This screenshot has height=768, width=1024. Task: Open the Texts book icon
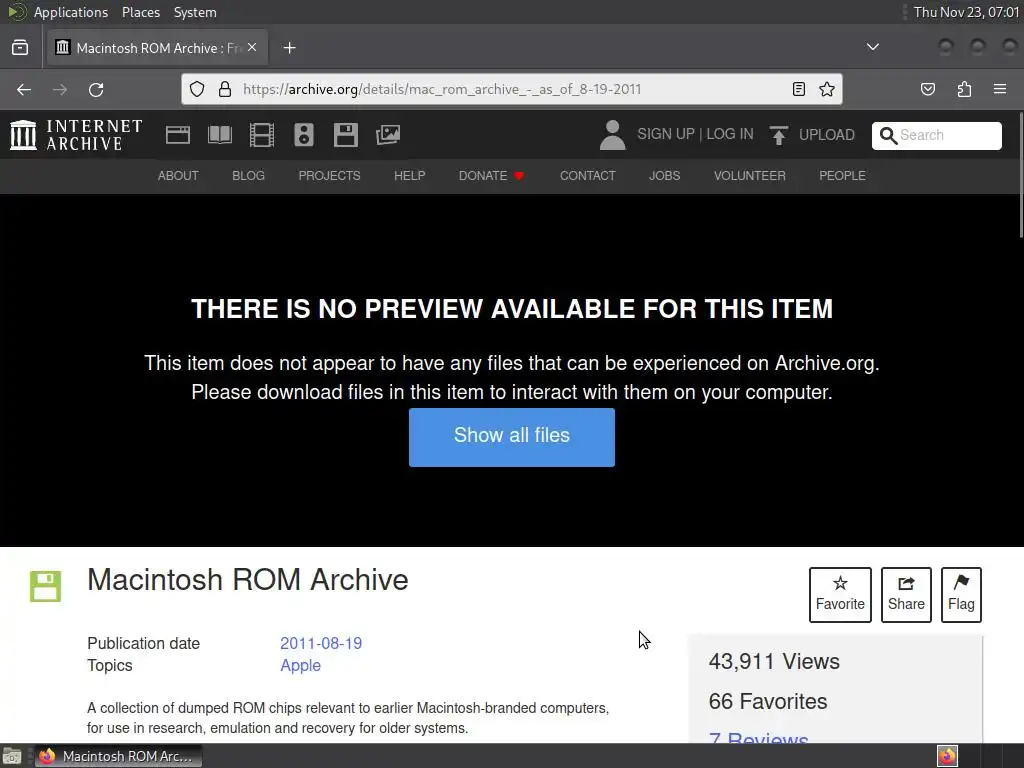219,135
